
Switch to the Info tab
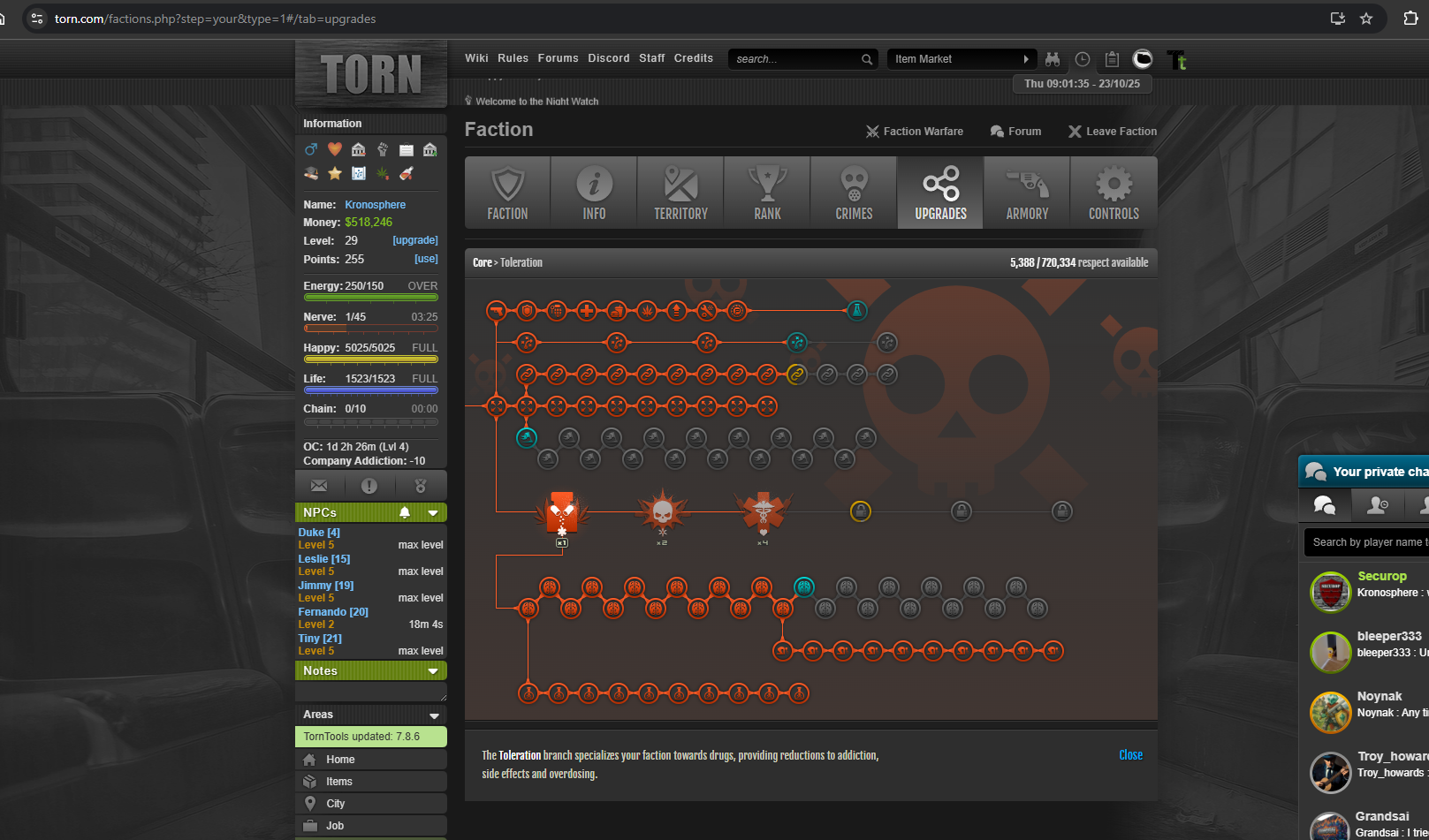coord(594,193)
